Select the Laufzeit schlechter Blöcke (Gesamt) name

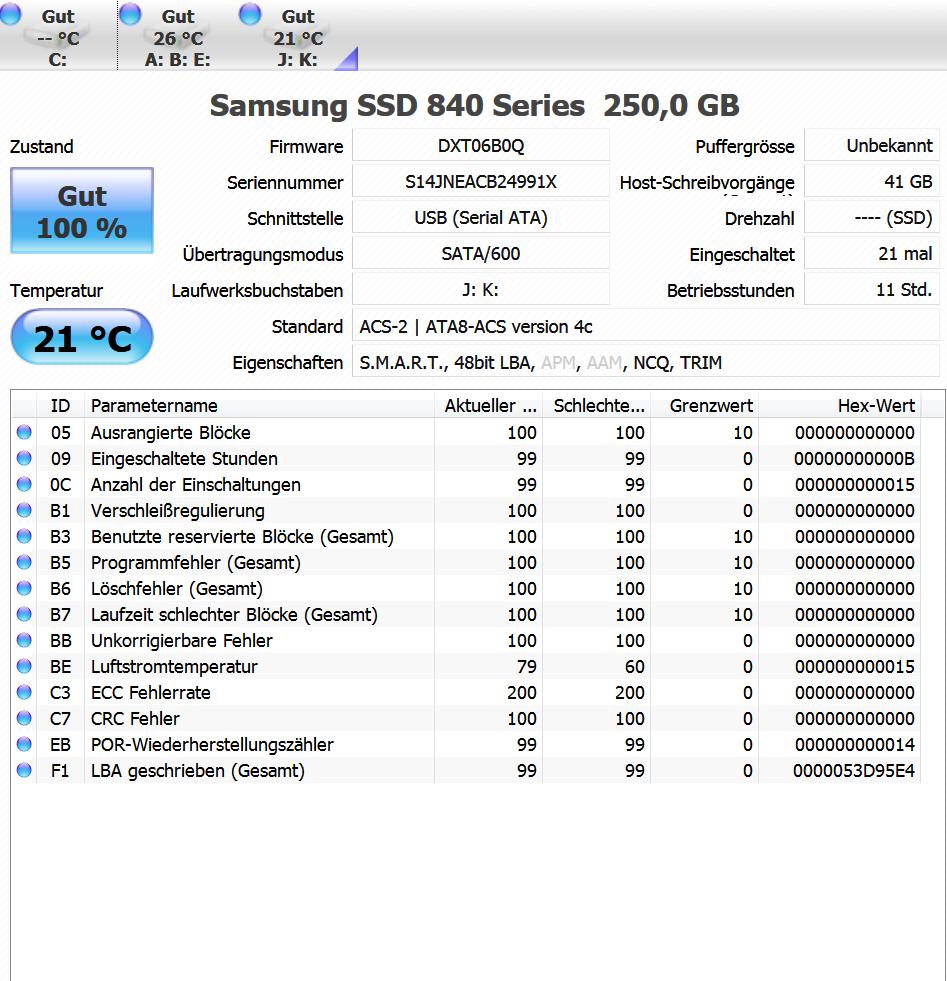click(234, 614)
